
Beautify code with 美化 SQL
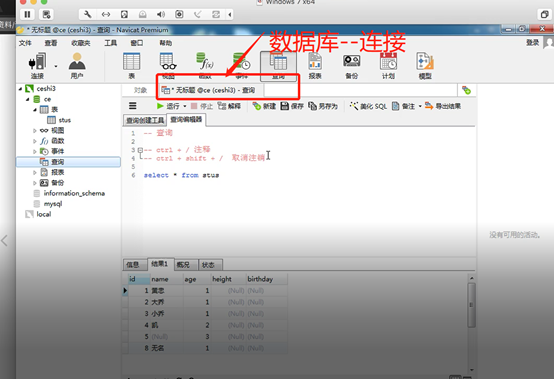click(x=368, y=106)
